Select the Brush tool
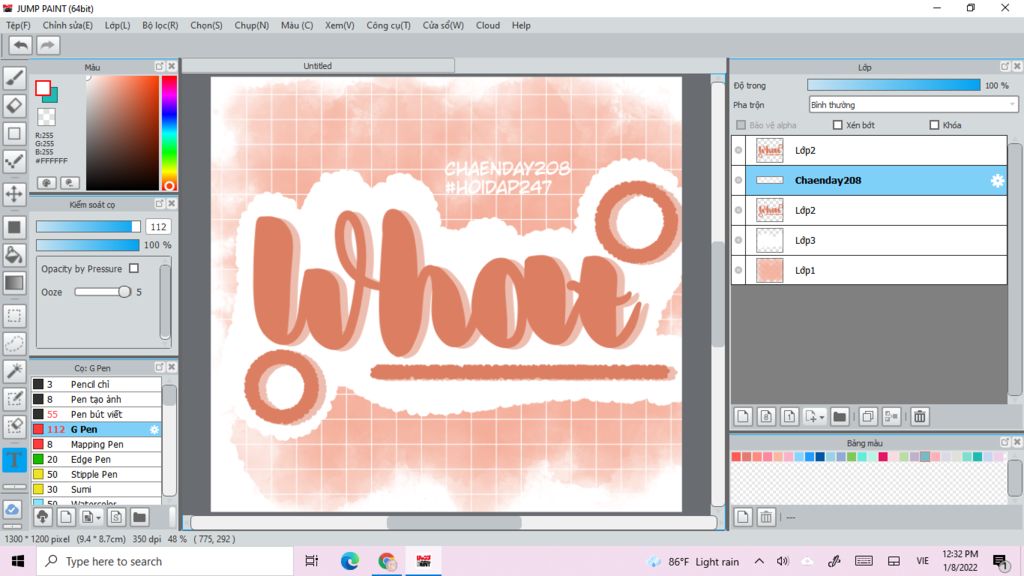 [14, 78]
